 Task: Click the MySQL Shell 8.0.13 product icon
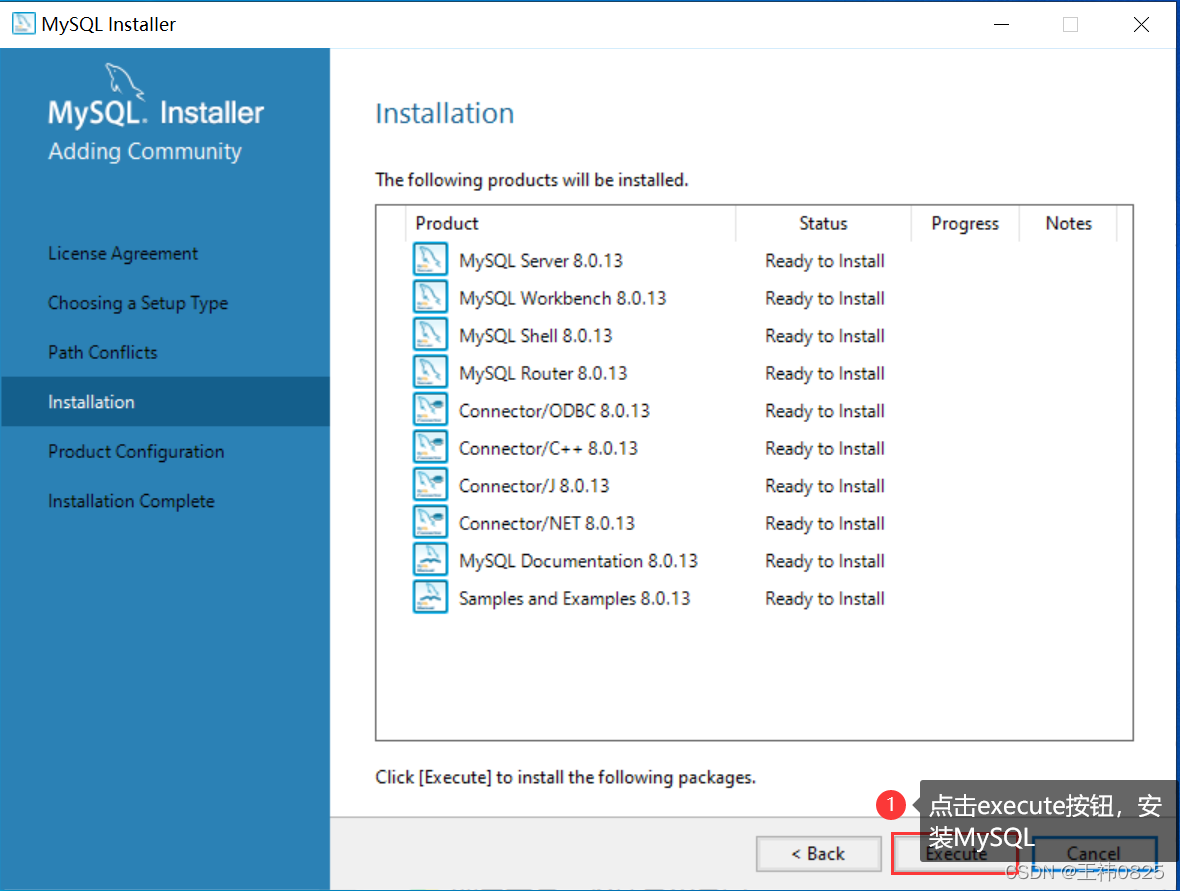tap(430, 334)
